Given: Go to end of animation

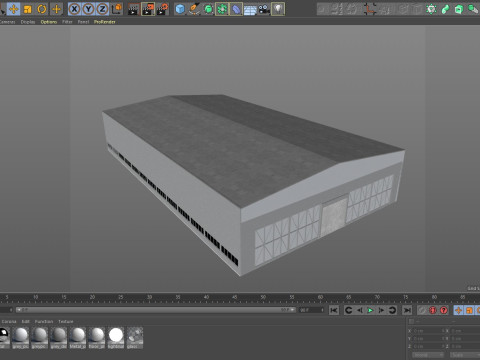Looking at the screenshot, I should (407, 310).
